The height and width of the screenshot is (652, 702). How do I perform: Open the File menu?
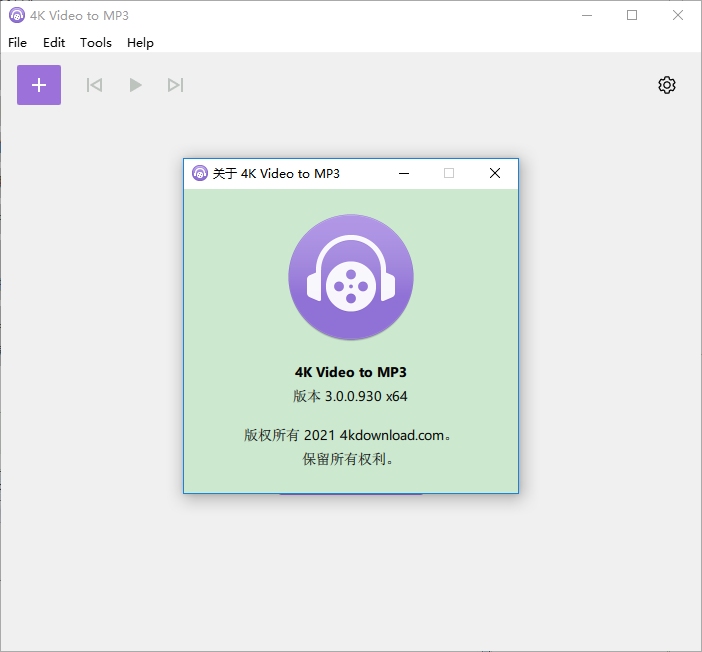(x=17, y=43)
